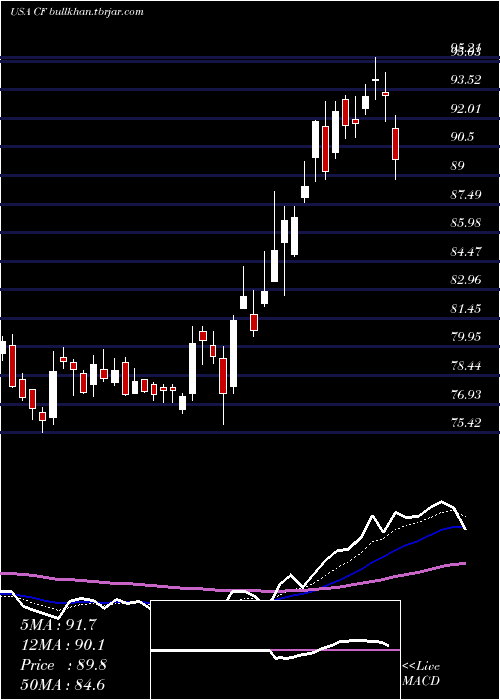Viewport: 500px width, 700px height.
Task: Click inside the MACD inset panel
Action: 275,650
